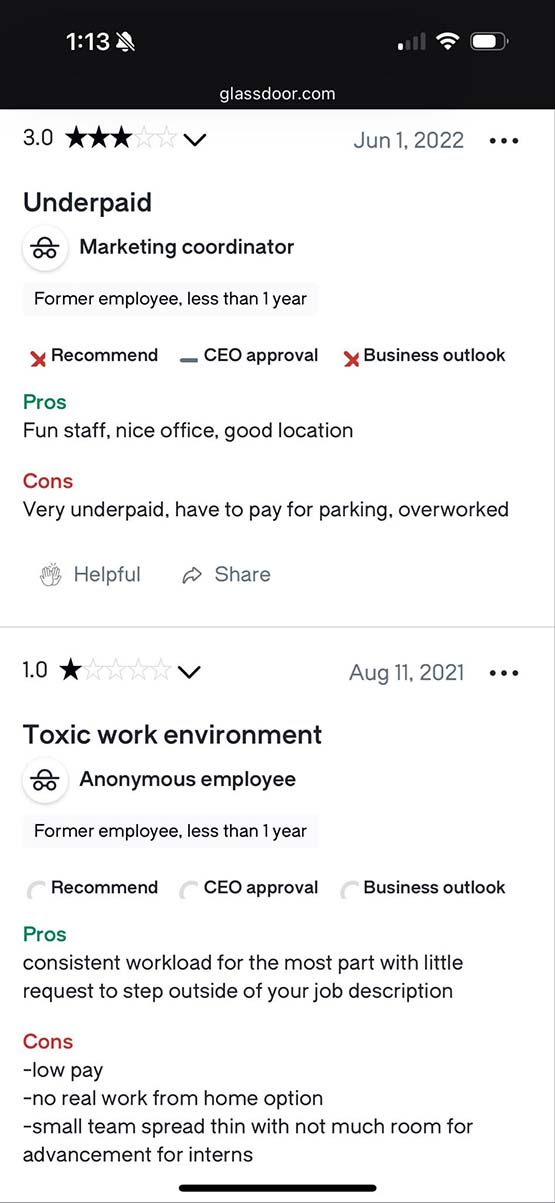Tap the empty circle beside Business outlook

point(350,889)
